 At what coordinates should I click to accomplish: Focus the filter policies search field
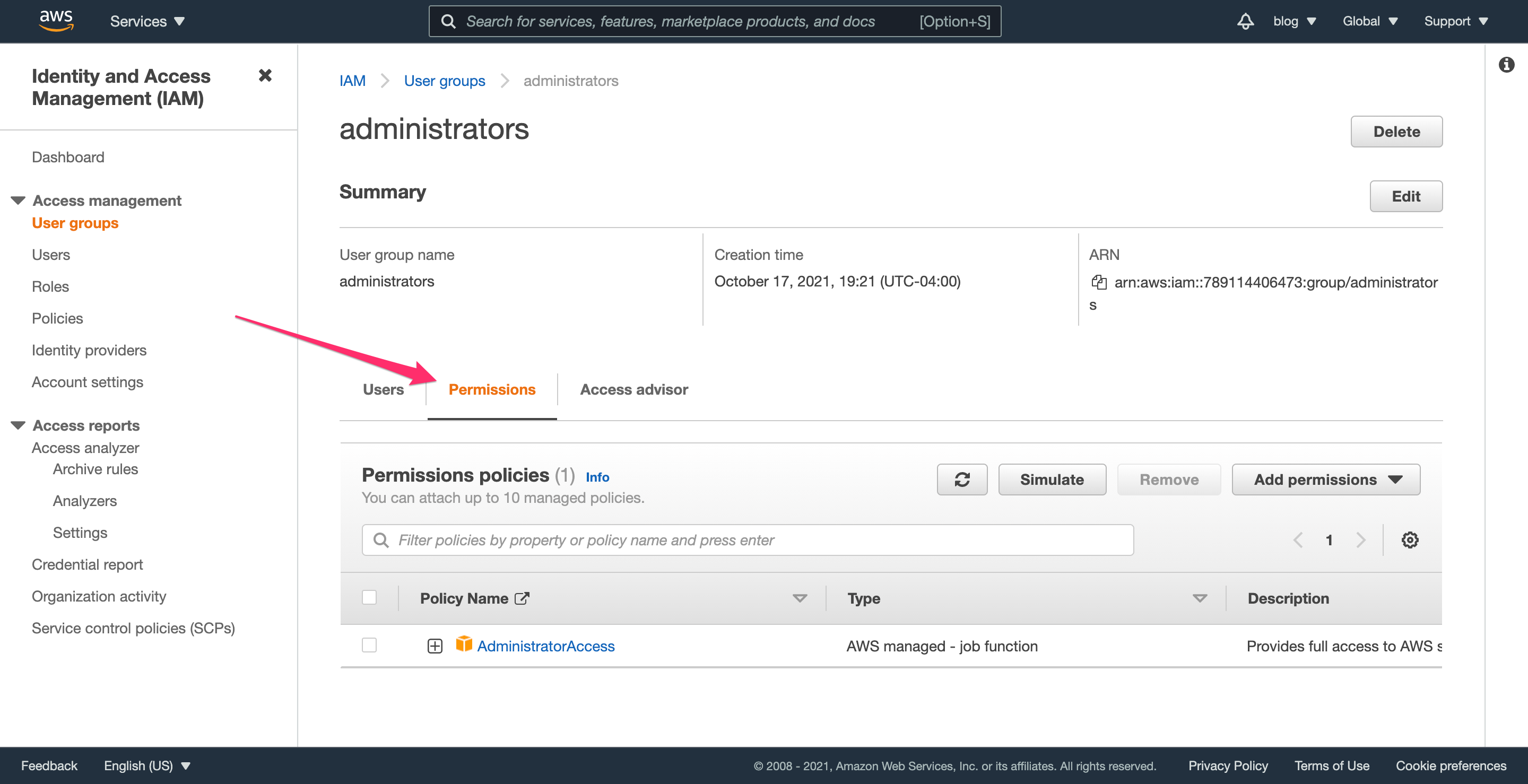(x=748, y=539)
